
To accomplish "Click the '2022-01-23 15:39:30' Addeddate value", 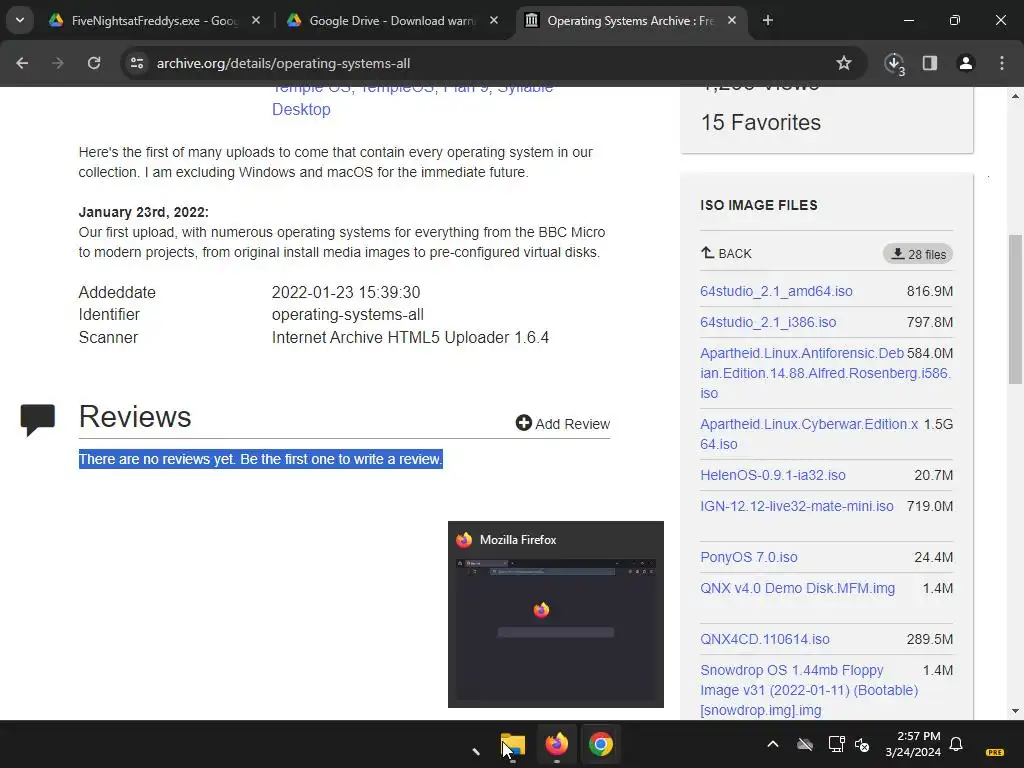I will pos(346,292).
